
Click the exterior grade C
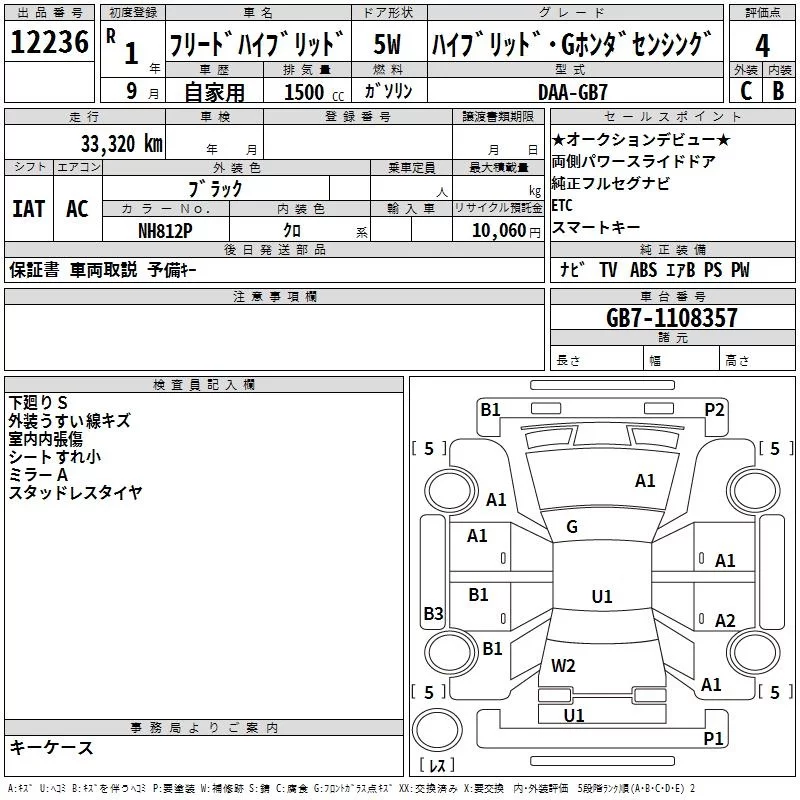click(745, 90)
